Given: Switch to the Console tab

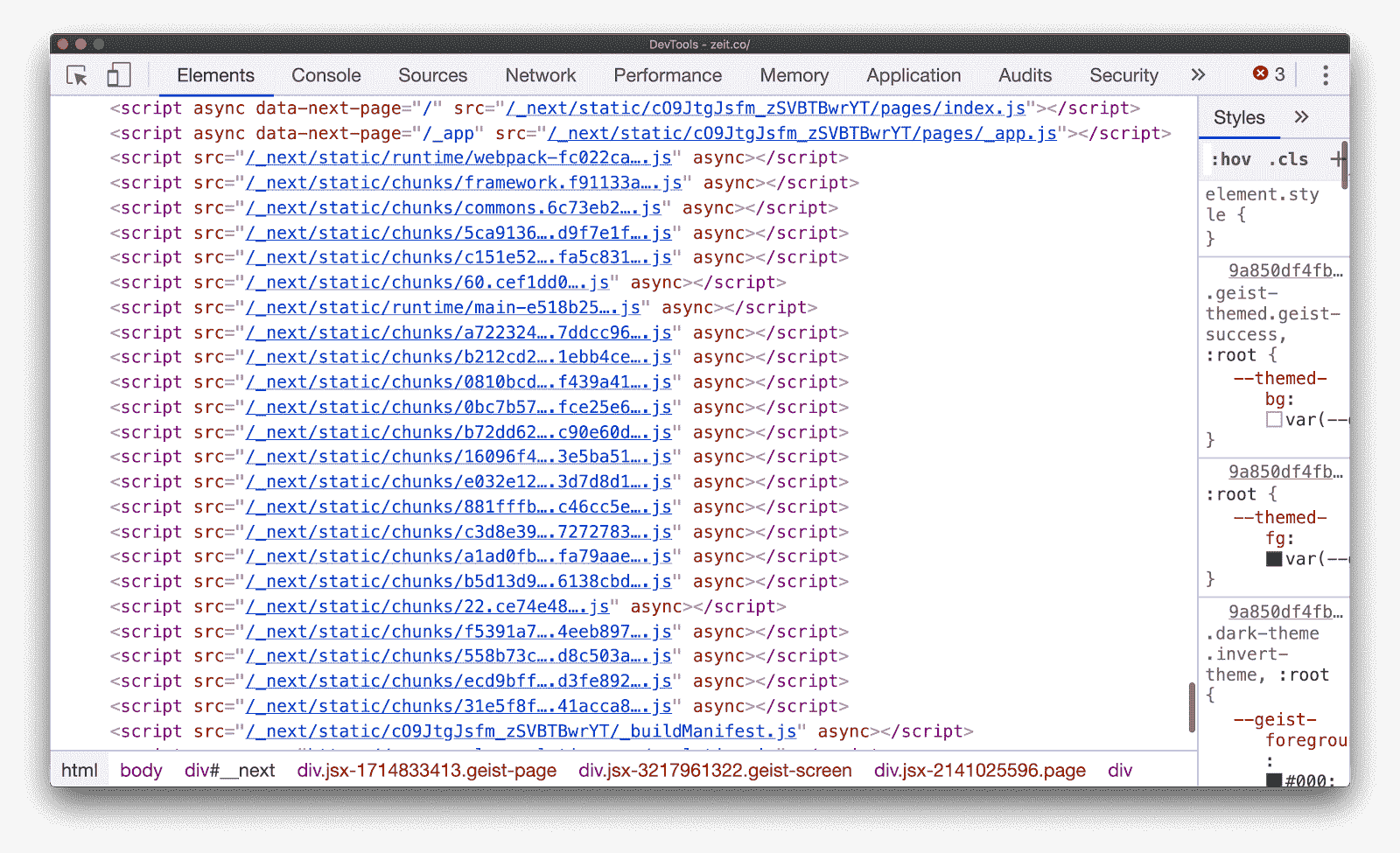Looking at the screenshot, I should click(325, 76).
